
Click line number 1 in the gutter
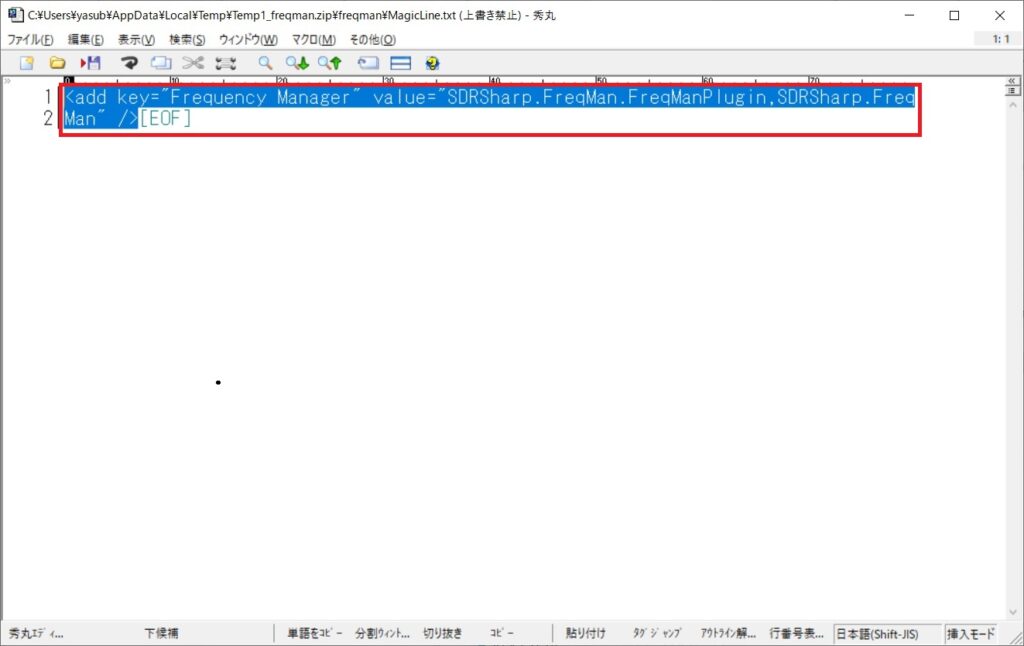pos(48,97)
